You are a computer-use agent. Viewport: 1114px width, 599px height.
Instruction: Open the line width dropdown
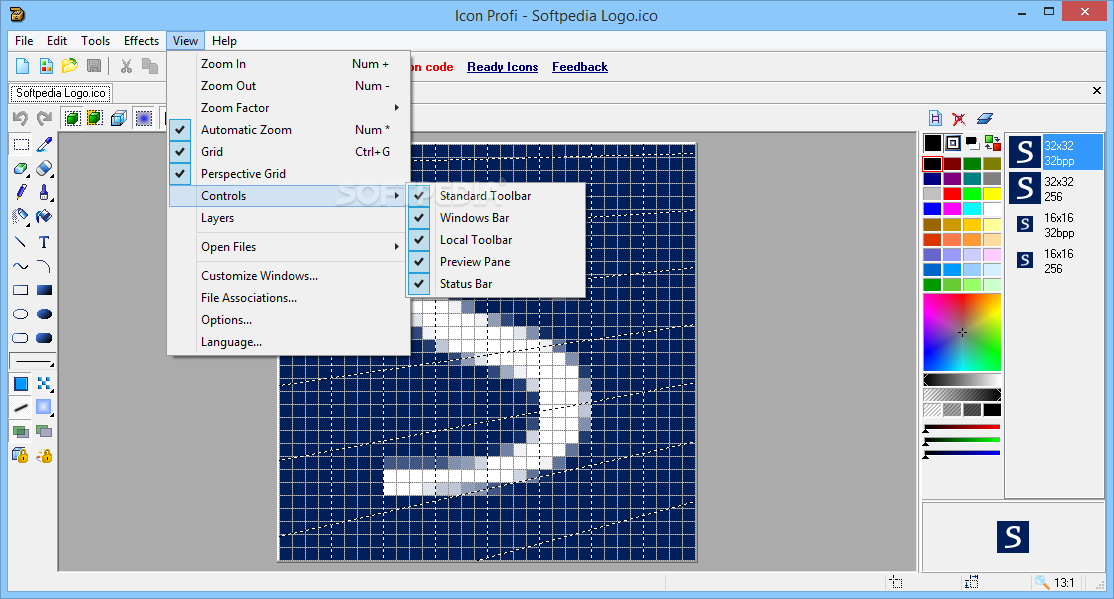pos(33,361)
